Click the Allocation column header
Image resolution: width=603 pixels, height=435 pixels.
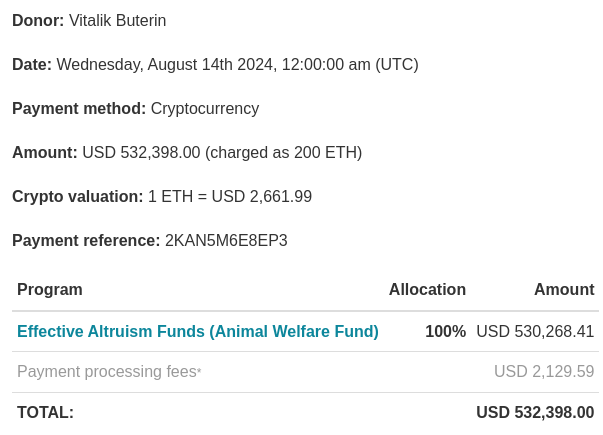(x=427, y=290)
